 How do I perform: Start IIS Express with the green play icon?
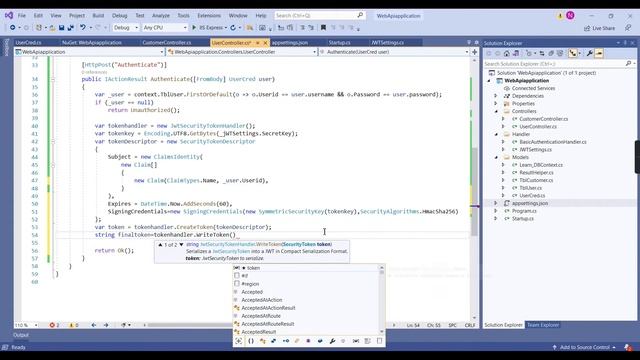point(194,27)
